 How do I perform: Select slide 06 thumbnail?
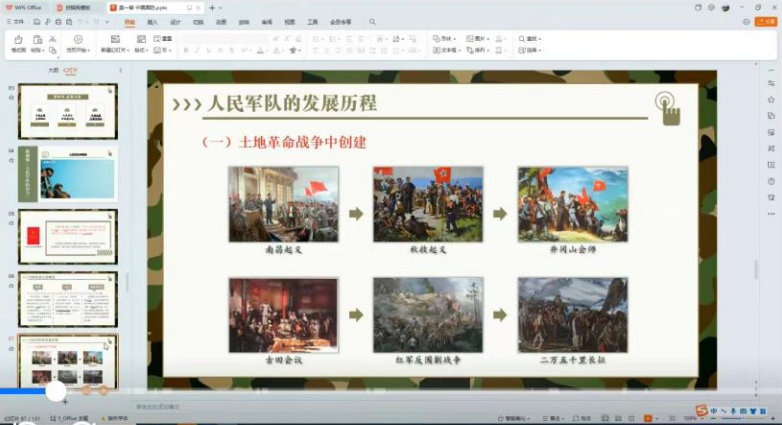(x=68, y=299)
